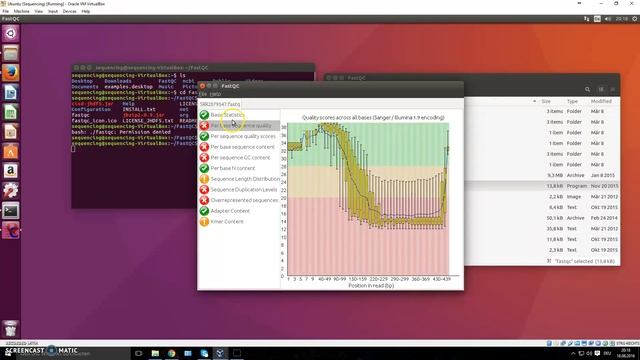Select Kmer Content module

click(227, 222)
